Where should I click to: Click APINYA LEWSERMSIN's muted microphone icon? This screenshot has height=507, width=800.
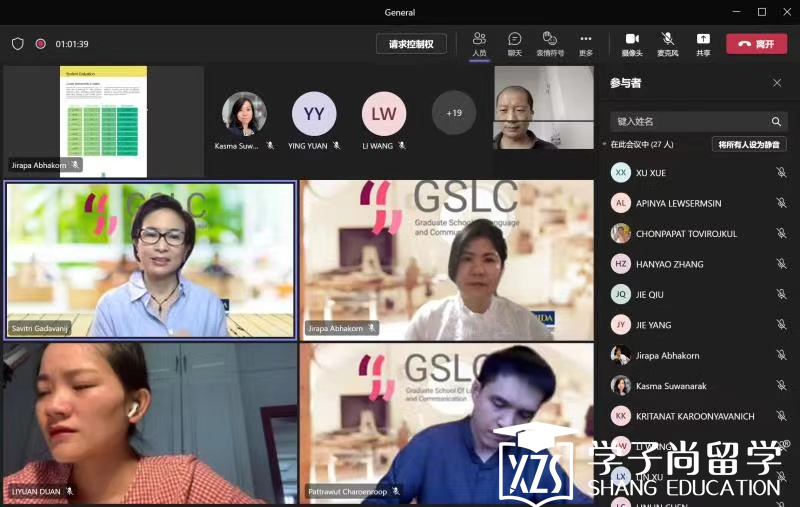click(x=781, y=203)
